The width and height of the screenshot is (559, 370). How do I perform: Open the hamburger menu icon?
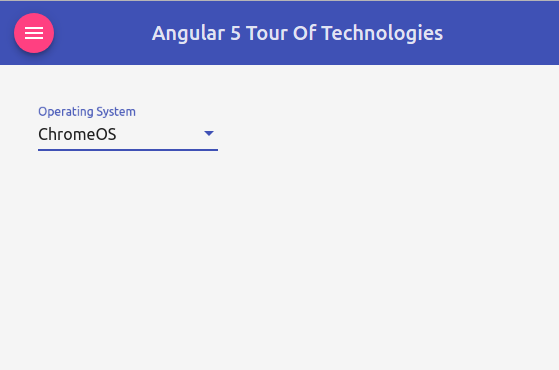(x=34, y=33)
